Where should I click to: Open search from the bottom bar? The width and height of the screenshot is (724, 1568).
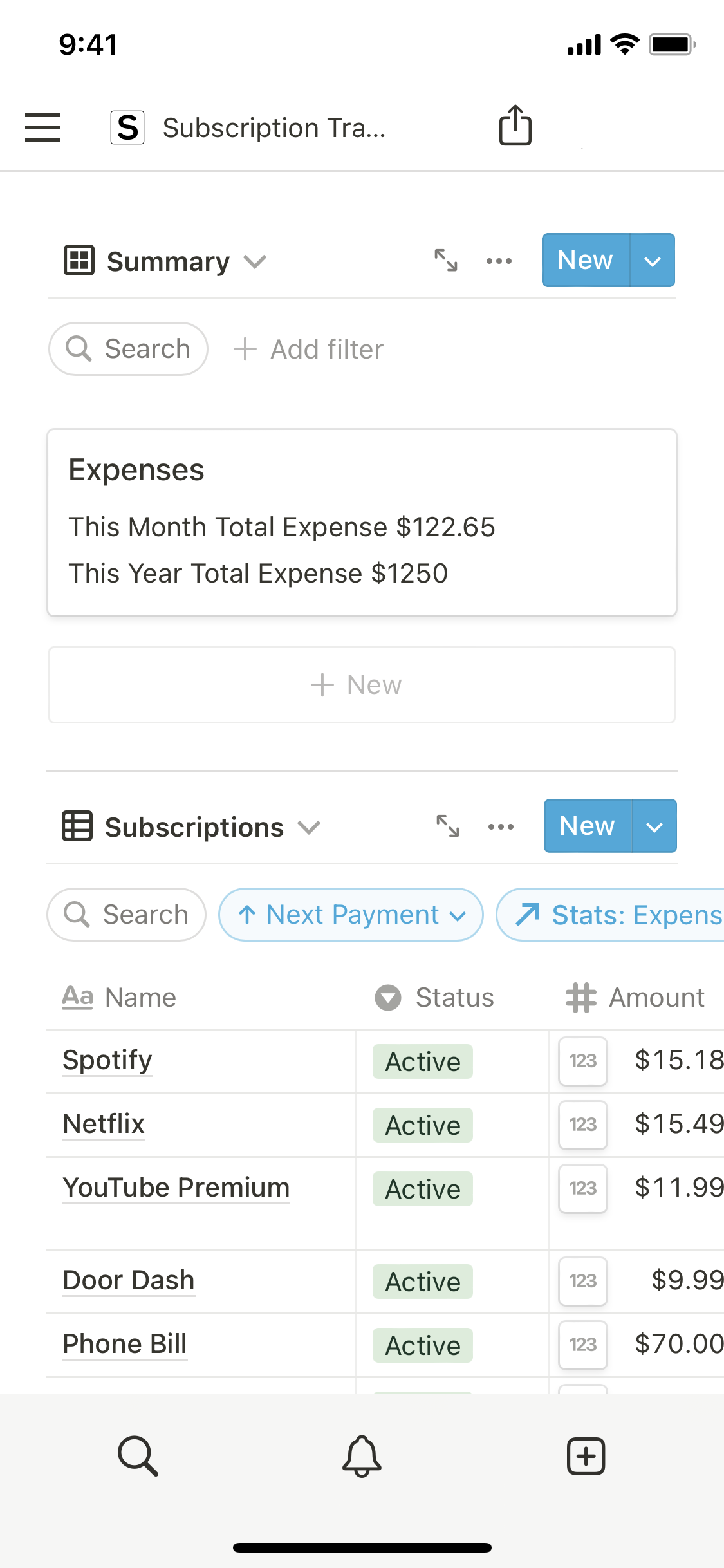(x=138, y=1456)
